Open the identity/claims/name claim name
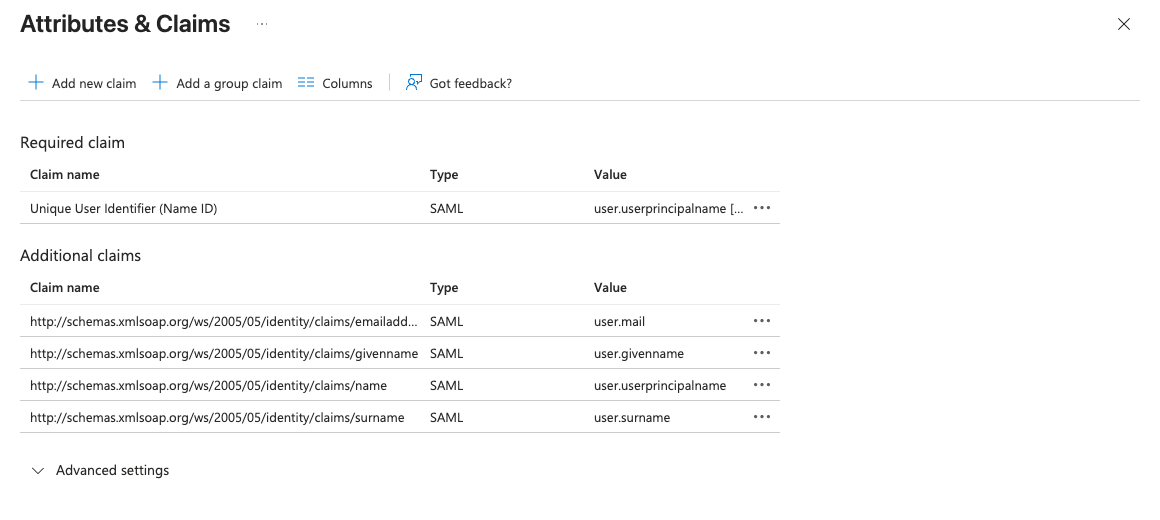1160x520 pixels. (x=209, y=385)
